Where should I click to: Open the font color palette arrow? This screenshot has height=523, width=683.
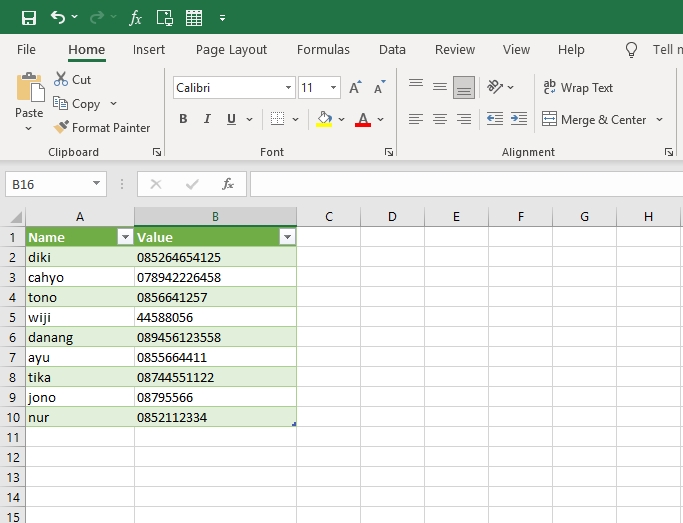point(380,119)
